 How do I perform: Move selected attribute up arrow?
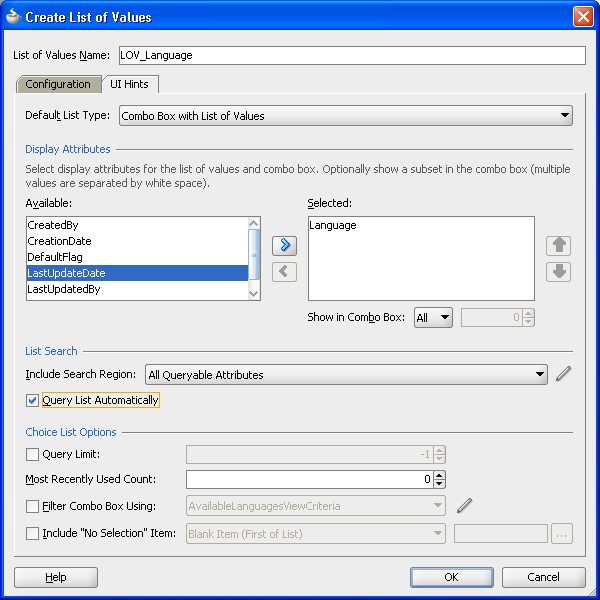(559, 246)
